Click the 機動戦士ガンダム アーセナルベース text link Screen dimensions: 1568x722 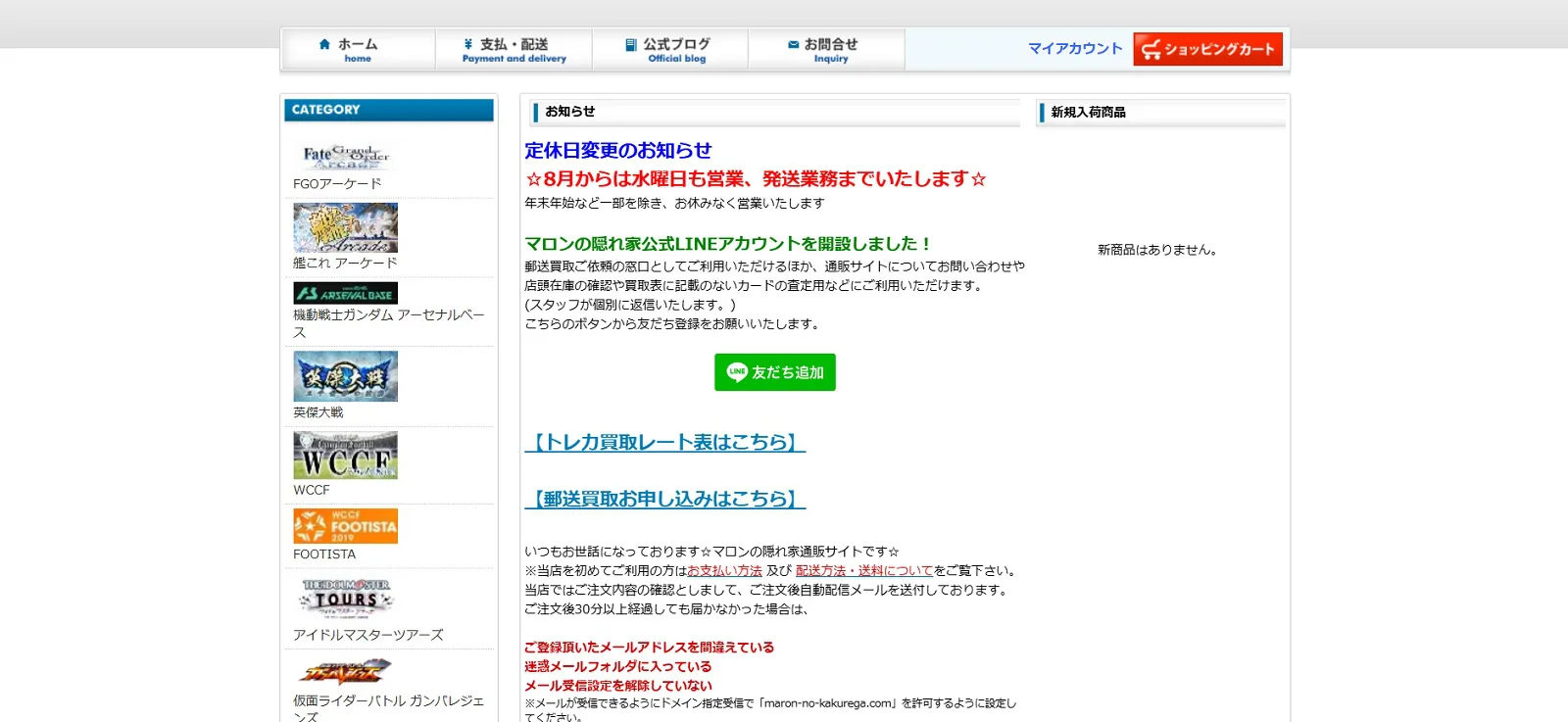388,315
